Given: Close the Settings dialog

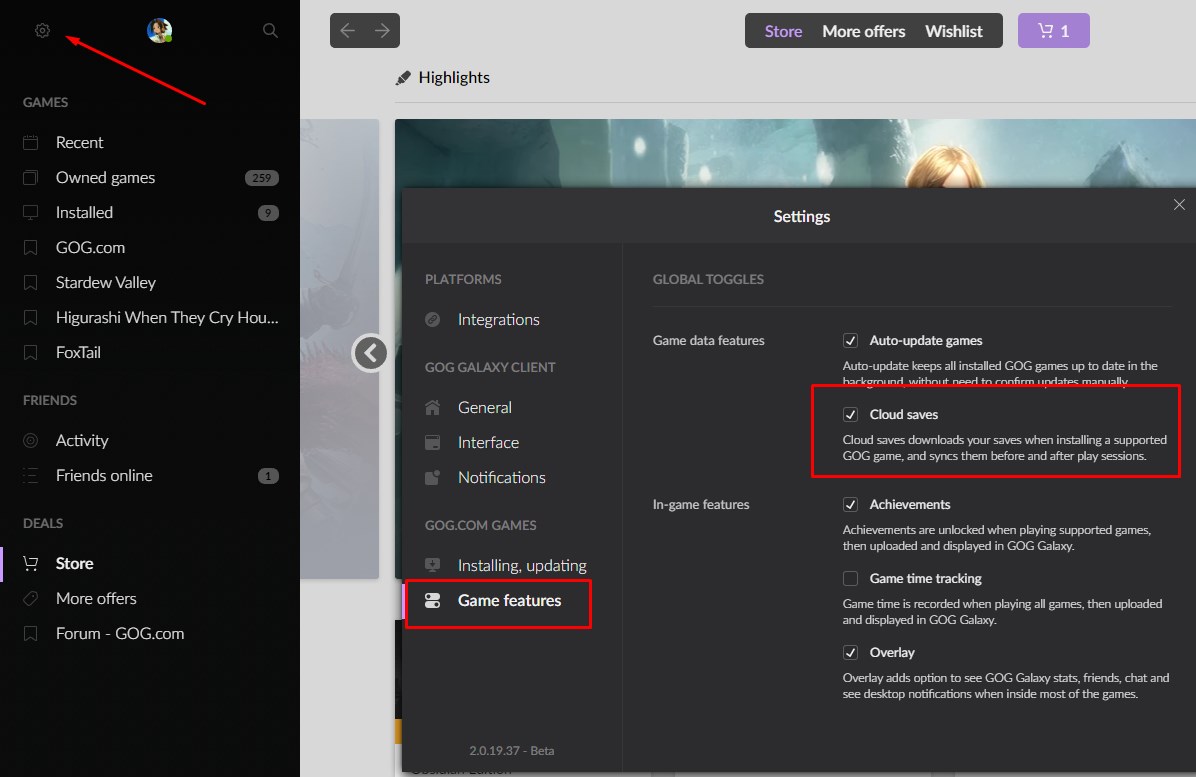Looking at the screenshot, I should [x=1179, y=204].
